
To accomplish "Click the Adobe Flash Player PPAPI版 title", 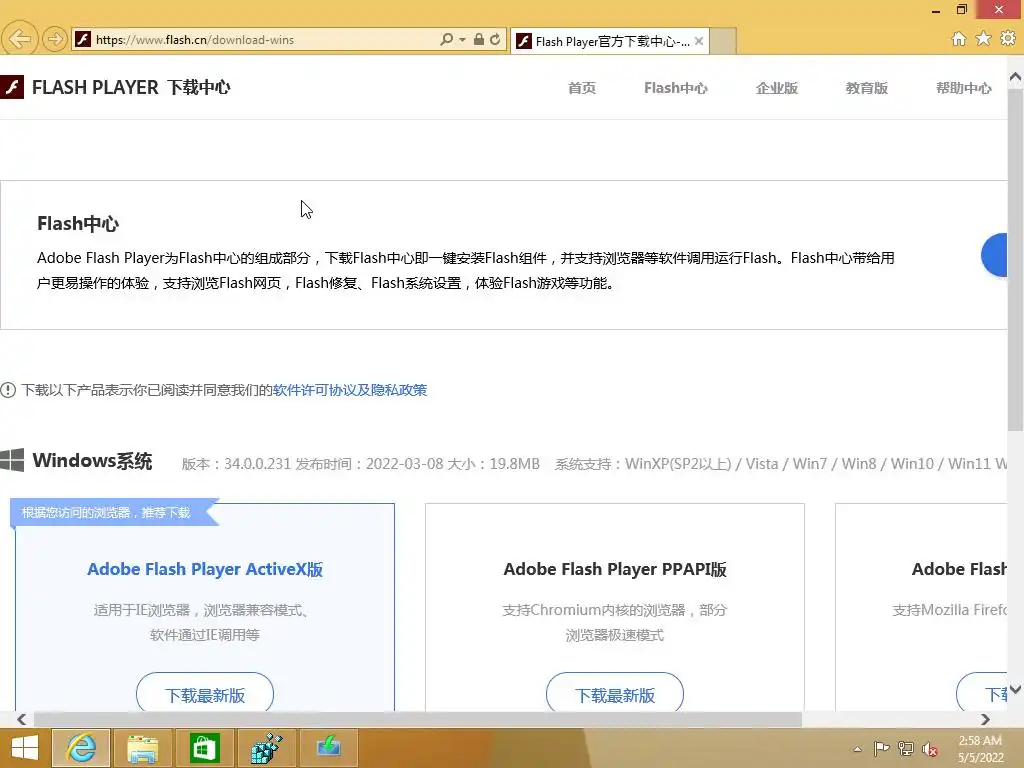I will point(615,569).
